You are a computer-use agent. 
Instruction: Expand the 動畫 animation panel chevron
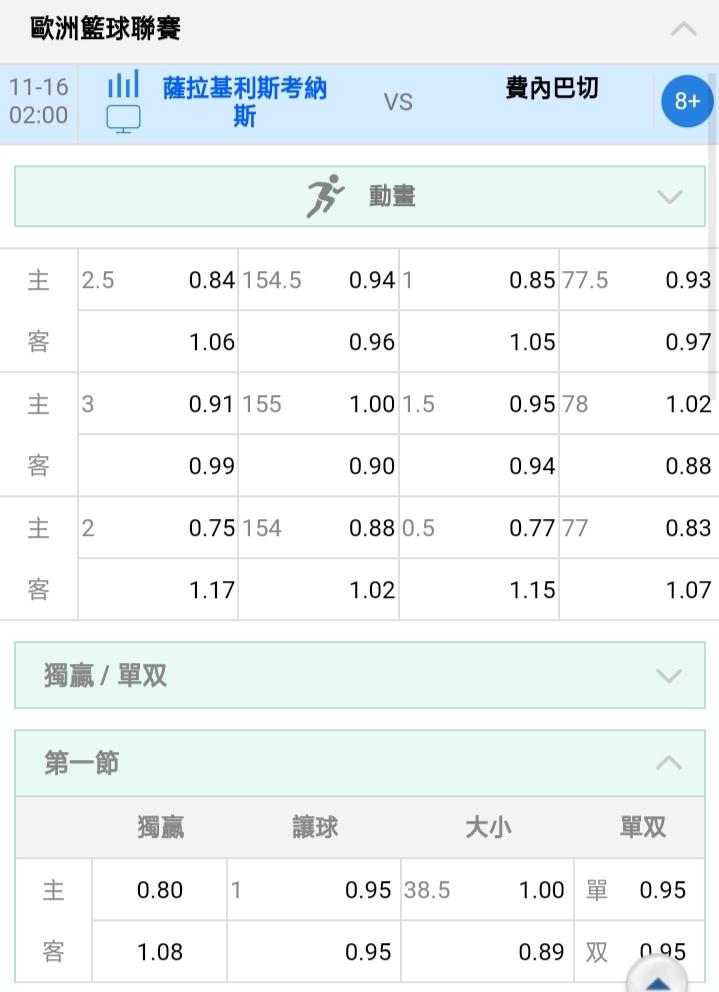point(669,197)
